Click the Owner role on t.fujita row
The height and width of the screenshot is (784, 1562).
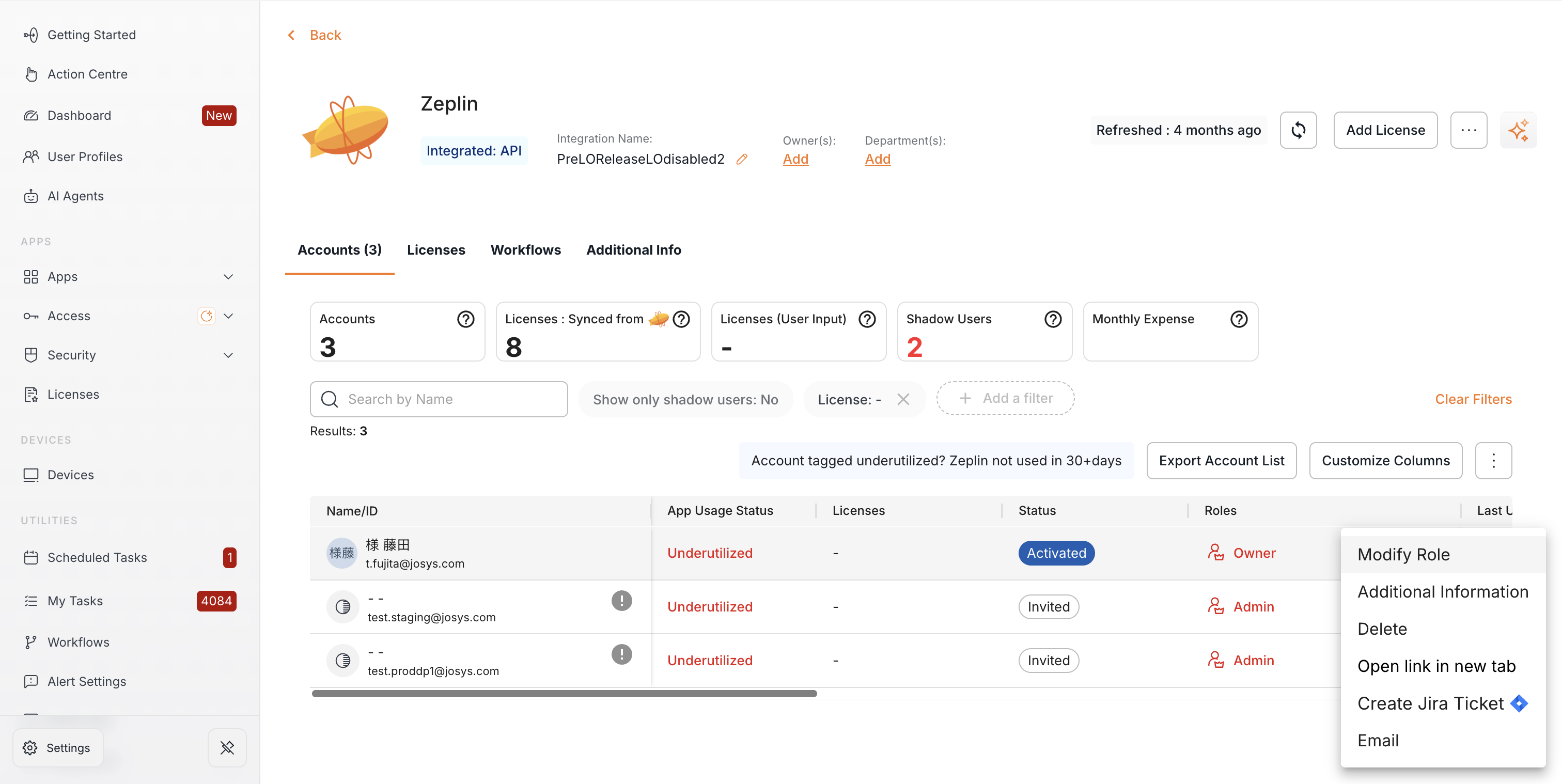1241,553
